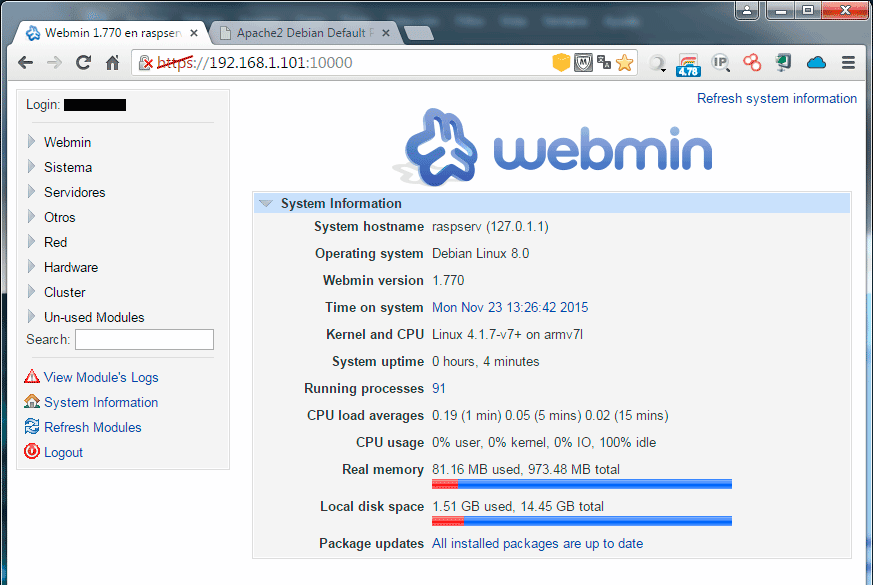Reload the page with the refresh icon

coord(84,63)
